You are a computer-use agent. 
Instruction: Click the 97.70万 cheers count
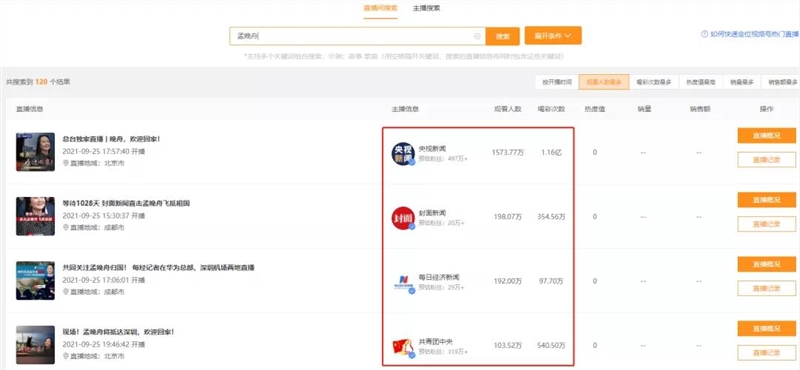coord(552,281)
